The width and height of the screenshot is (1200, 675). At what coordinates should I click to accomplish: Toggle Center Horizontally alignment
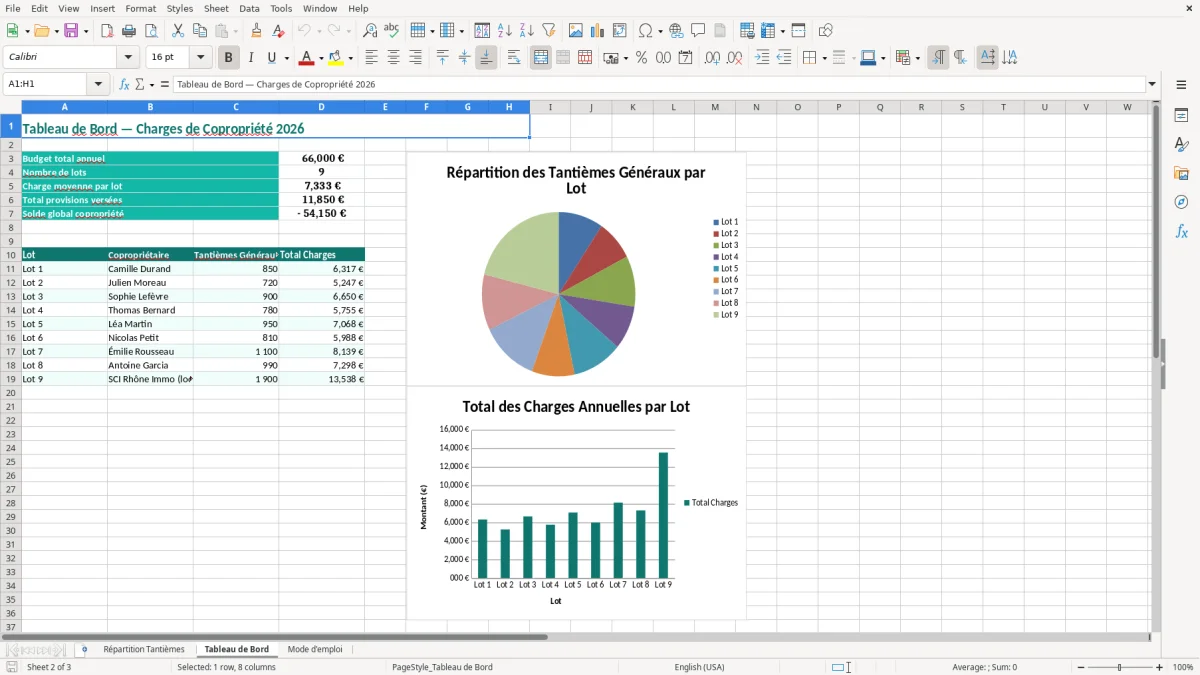click(x=393, y=58)
